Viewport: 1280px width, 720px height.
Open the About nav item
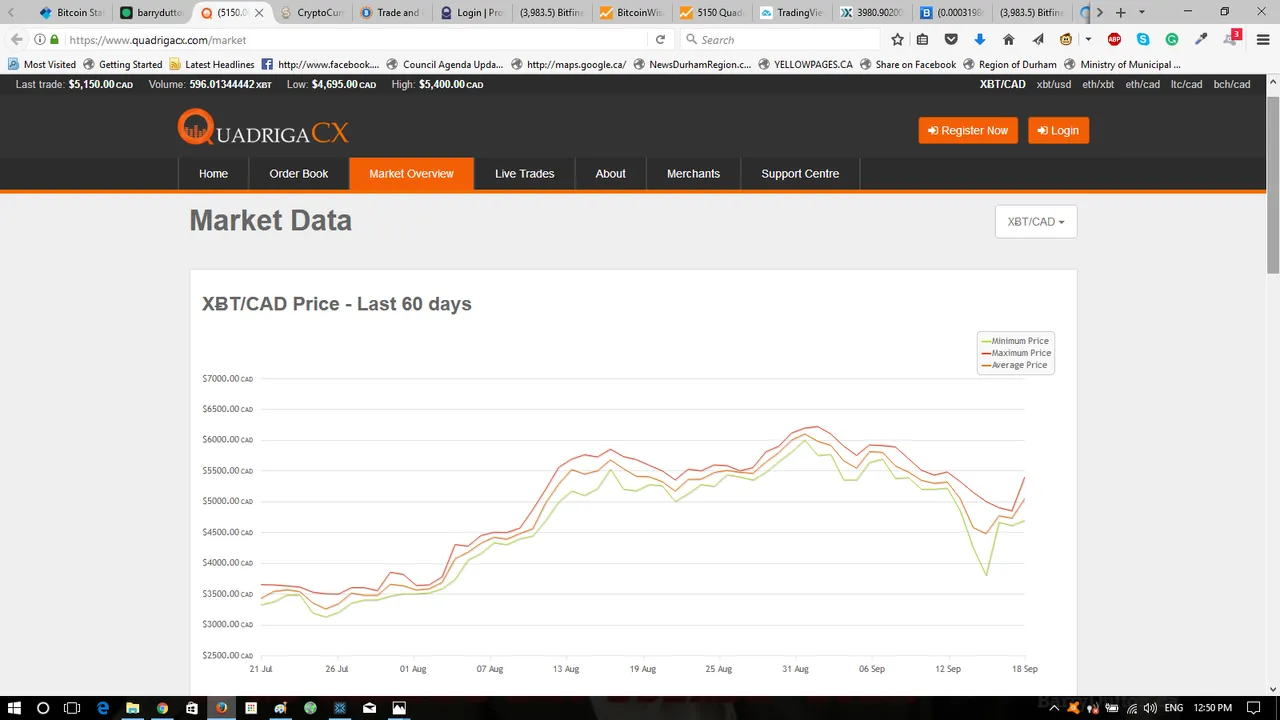coord(610,173)
